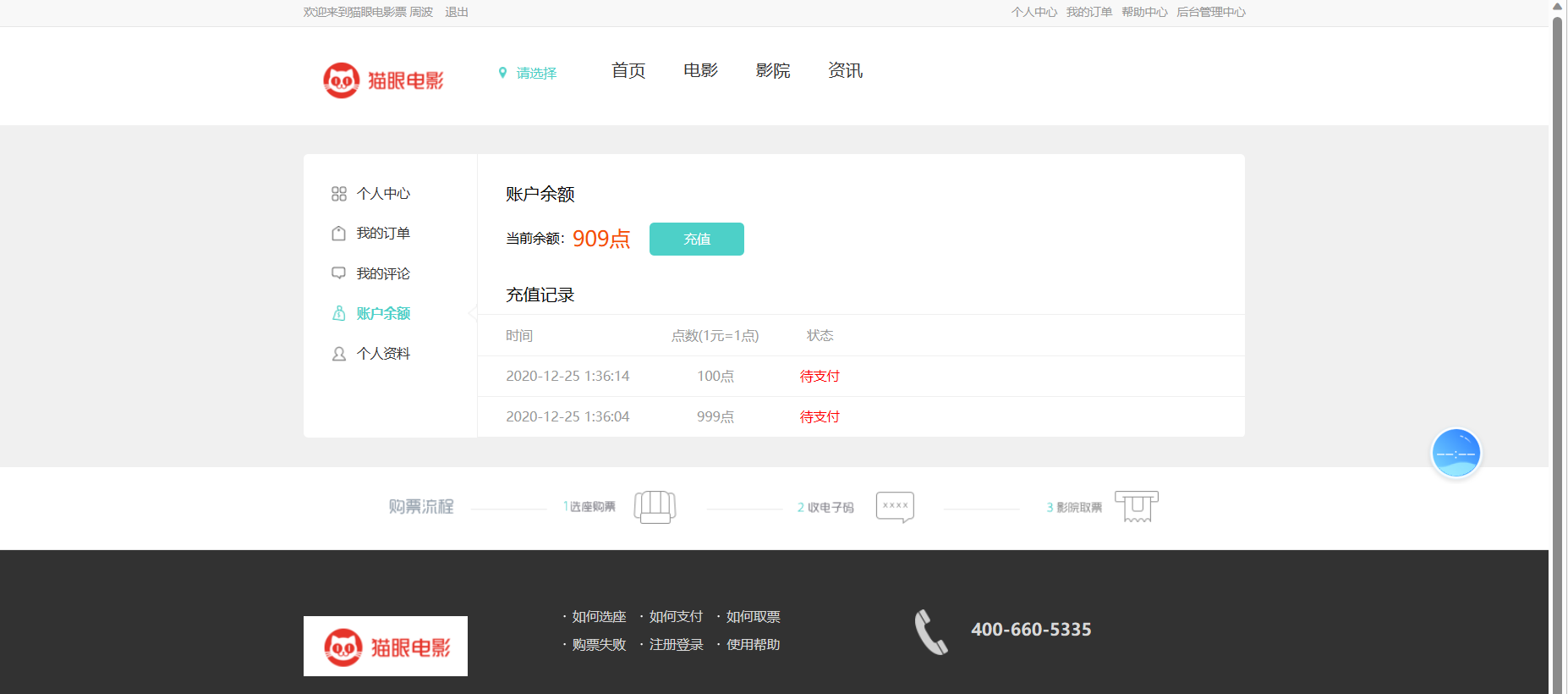Open the 影院 navigation tab
Screen dimensions: 1568x694
click(773, 71)
